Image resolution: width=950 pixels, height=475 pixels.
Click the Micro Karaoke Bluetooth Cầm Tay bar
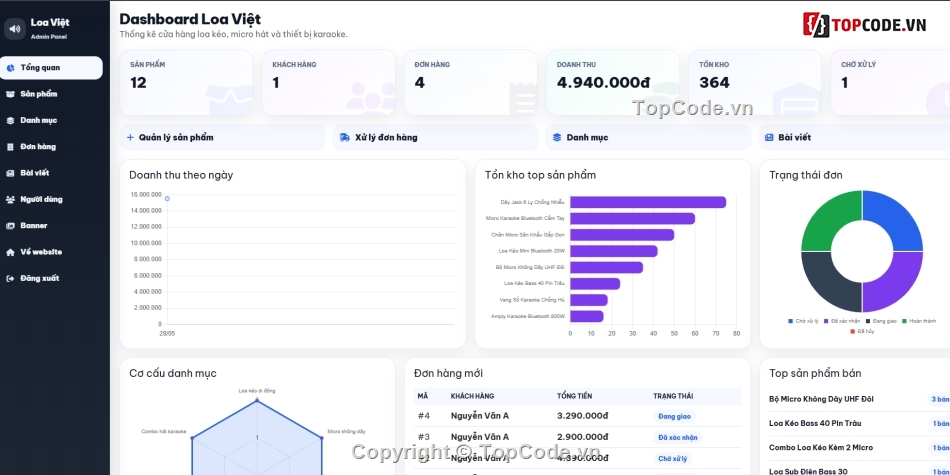[x=633, y=219]
